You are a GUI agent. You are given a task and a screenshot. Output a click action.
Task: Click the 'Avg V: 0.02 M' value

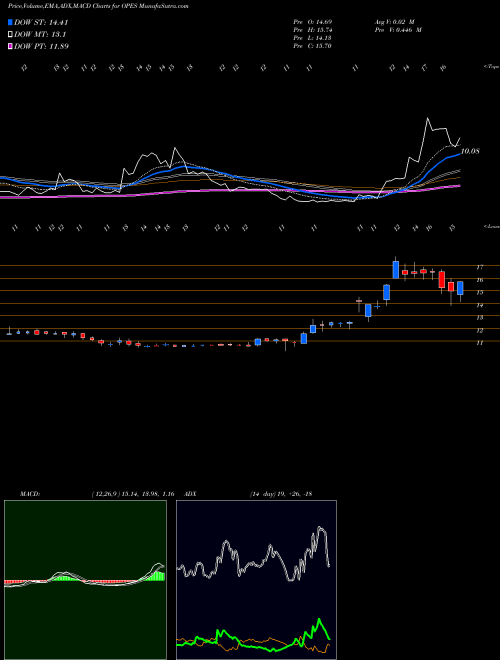[397, 22]
